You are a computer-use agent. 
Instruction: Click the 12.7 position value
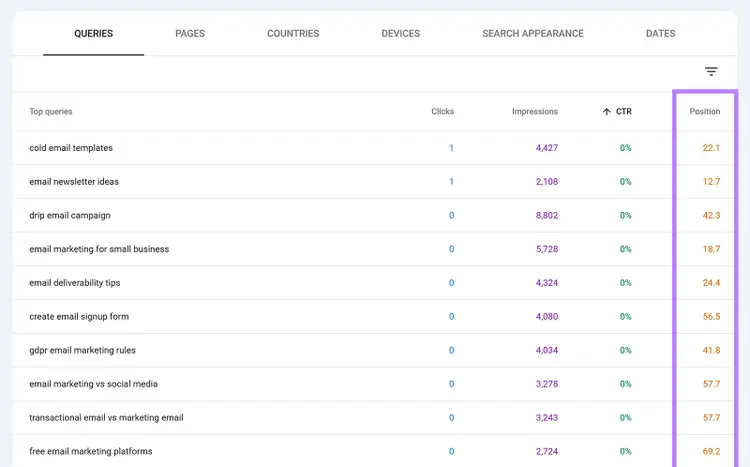tap(711, 182)
